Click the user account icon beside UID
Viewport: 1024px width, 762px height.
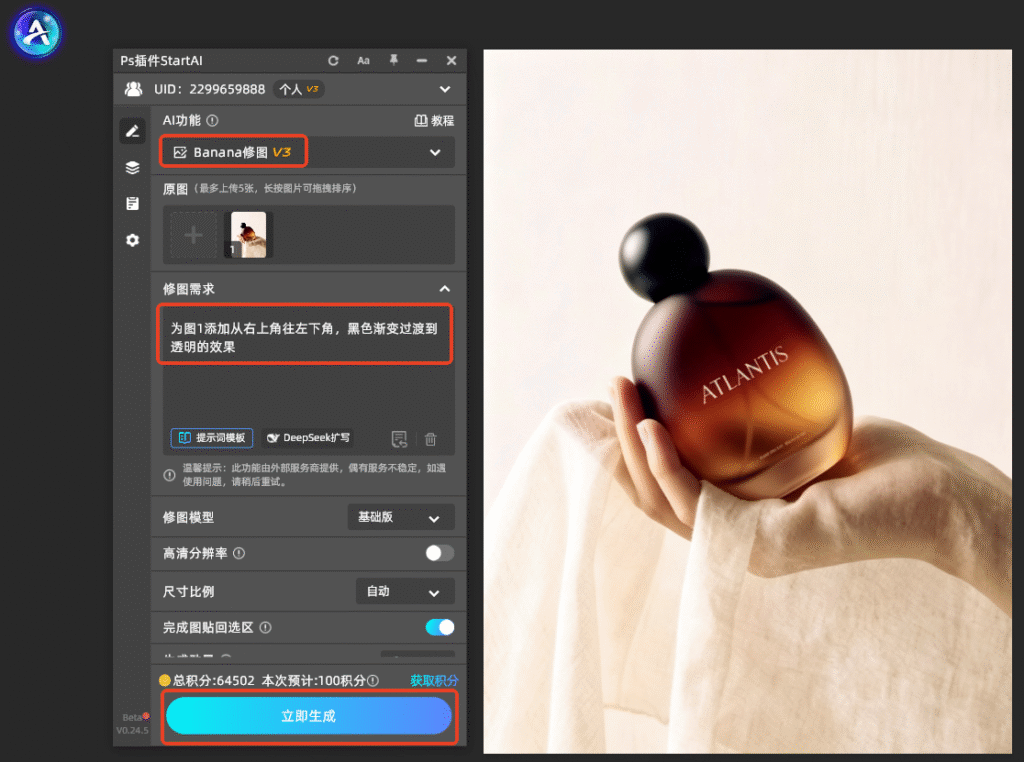[133, 89]
